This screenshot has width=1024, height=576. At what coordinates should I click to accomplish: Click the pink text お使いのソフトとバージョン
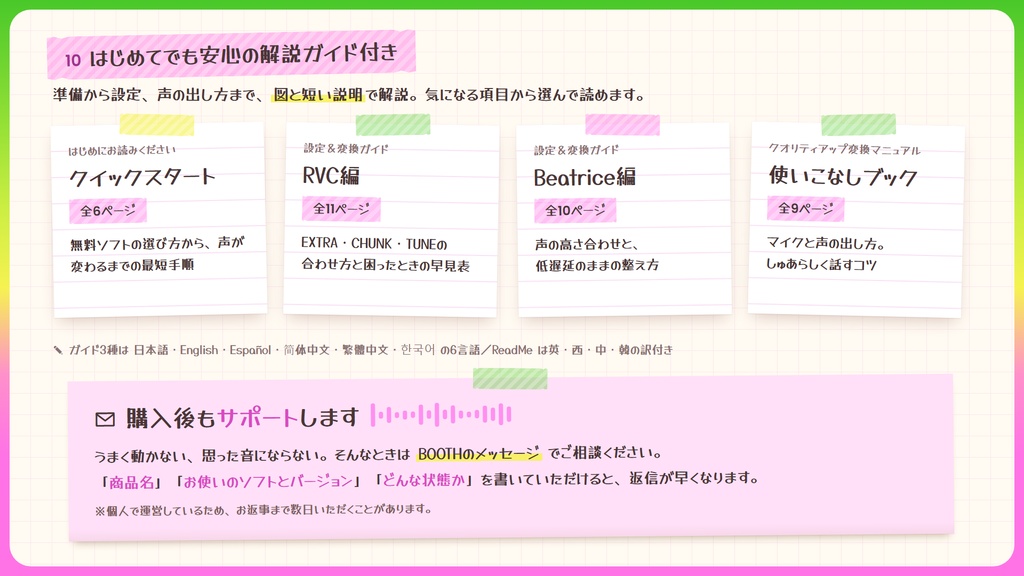click(x=268, y=481)
